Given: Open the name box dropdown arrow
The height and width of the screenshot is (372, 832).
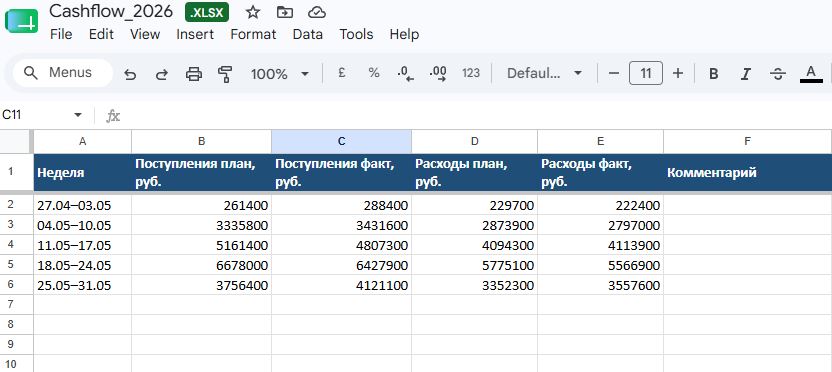Looking at the screenshot, I should (x=78, y=115).
